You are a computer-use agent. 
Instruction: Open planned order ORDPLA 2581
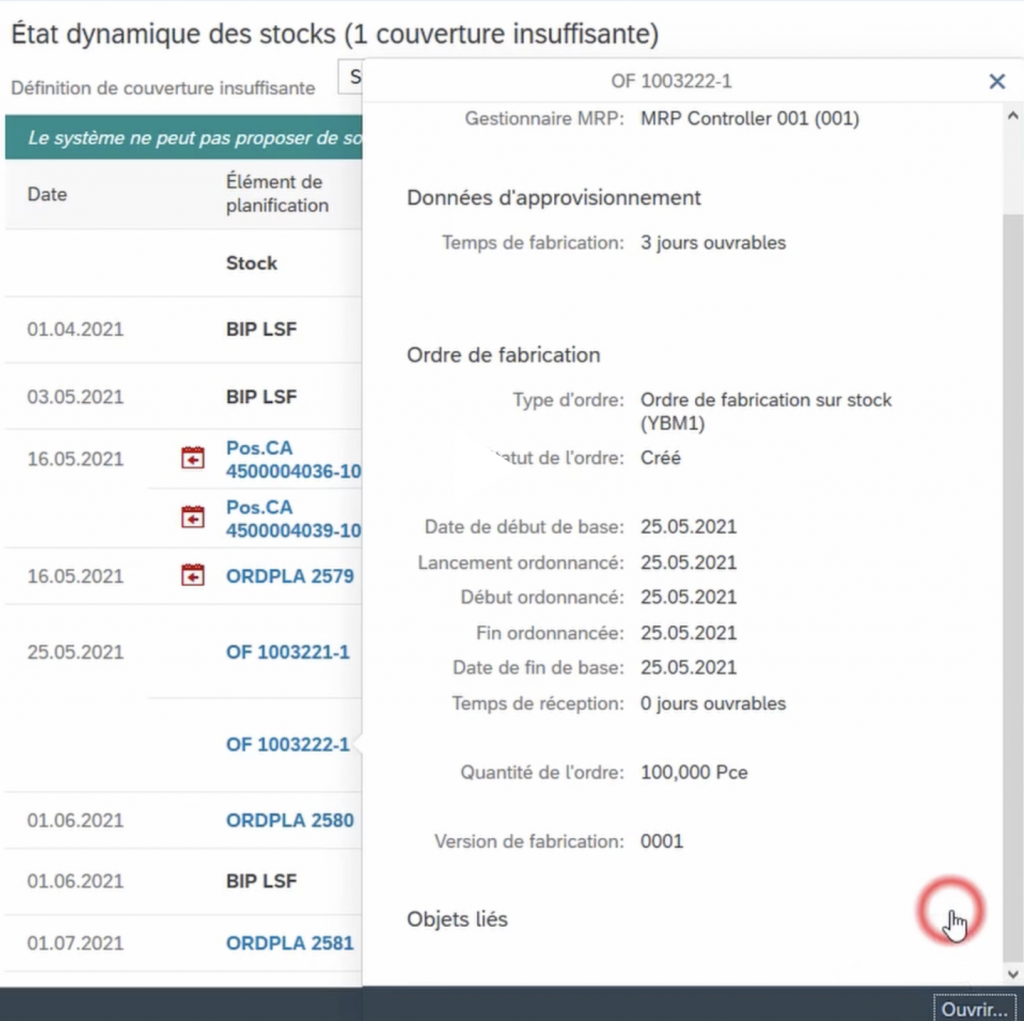click(x=289, y=943)
